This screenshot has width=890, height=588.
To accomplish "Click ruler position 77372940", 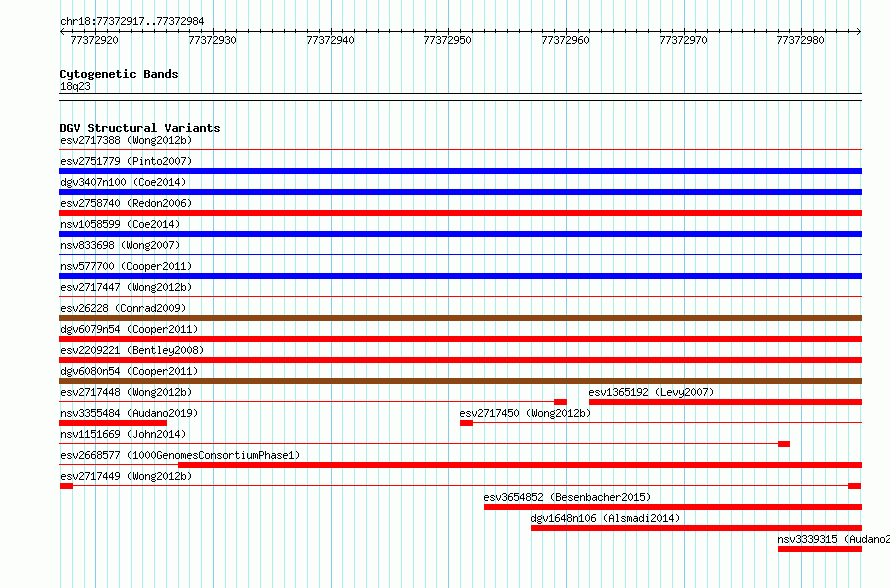I will coord(330,40).
